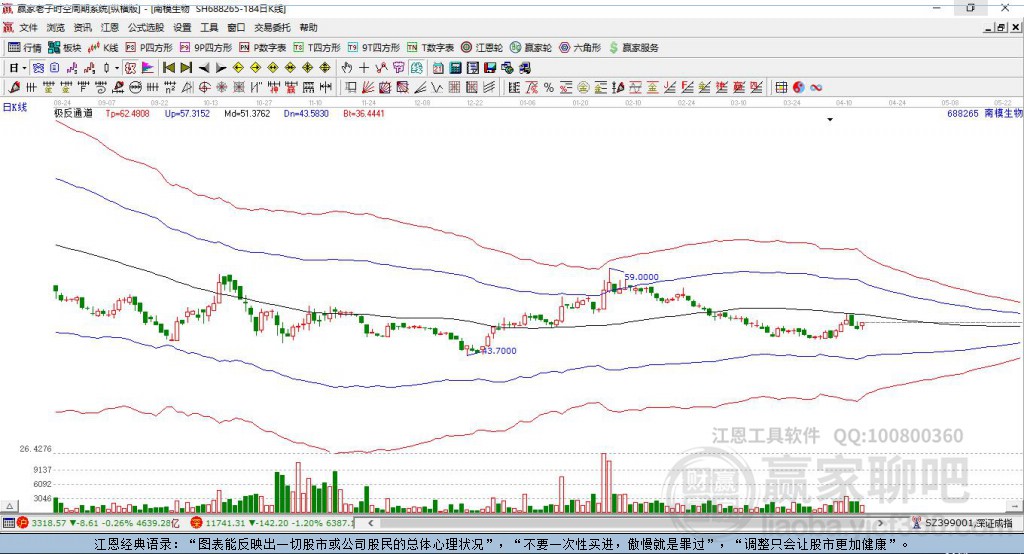The image size is (1024, 554).
Task: Open the 江恩 menu
Action: [110, 27]
